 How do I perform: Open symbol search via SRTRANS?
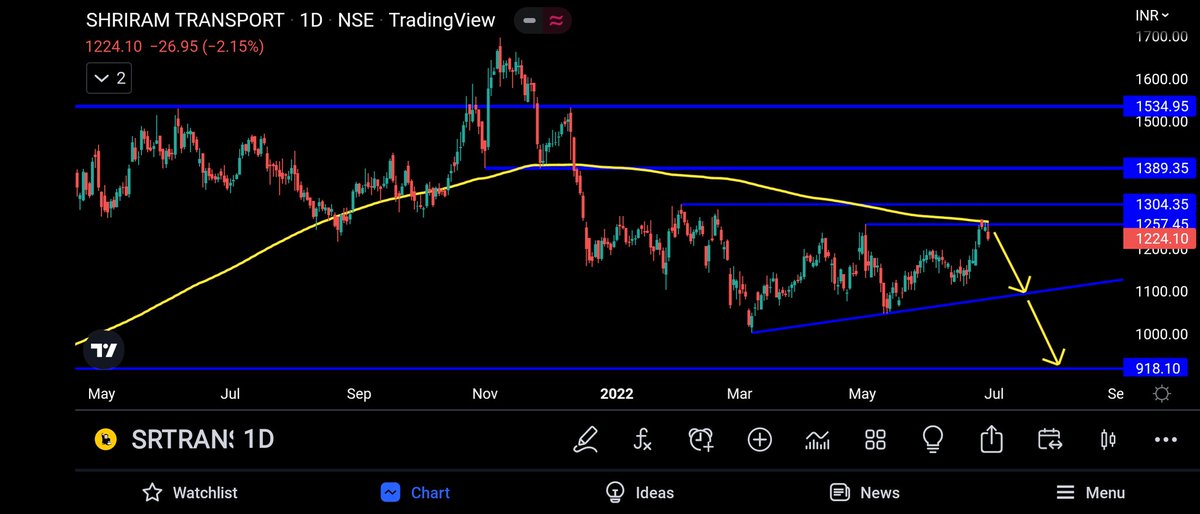coord(182,439)
